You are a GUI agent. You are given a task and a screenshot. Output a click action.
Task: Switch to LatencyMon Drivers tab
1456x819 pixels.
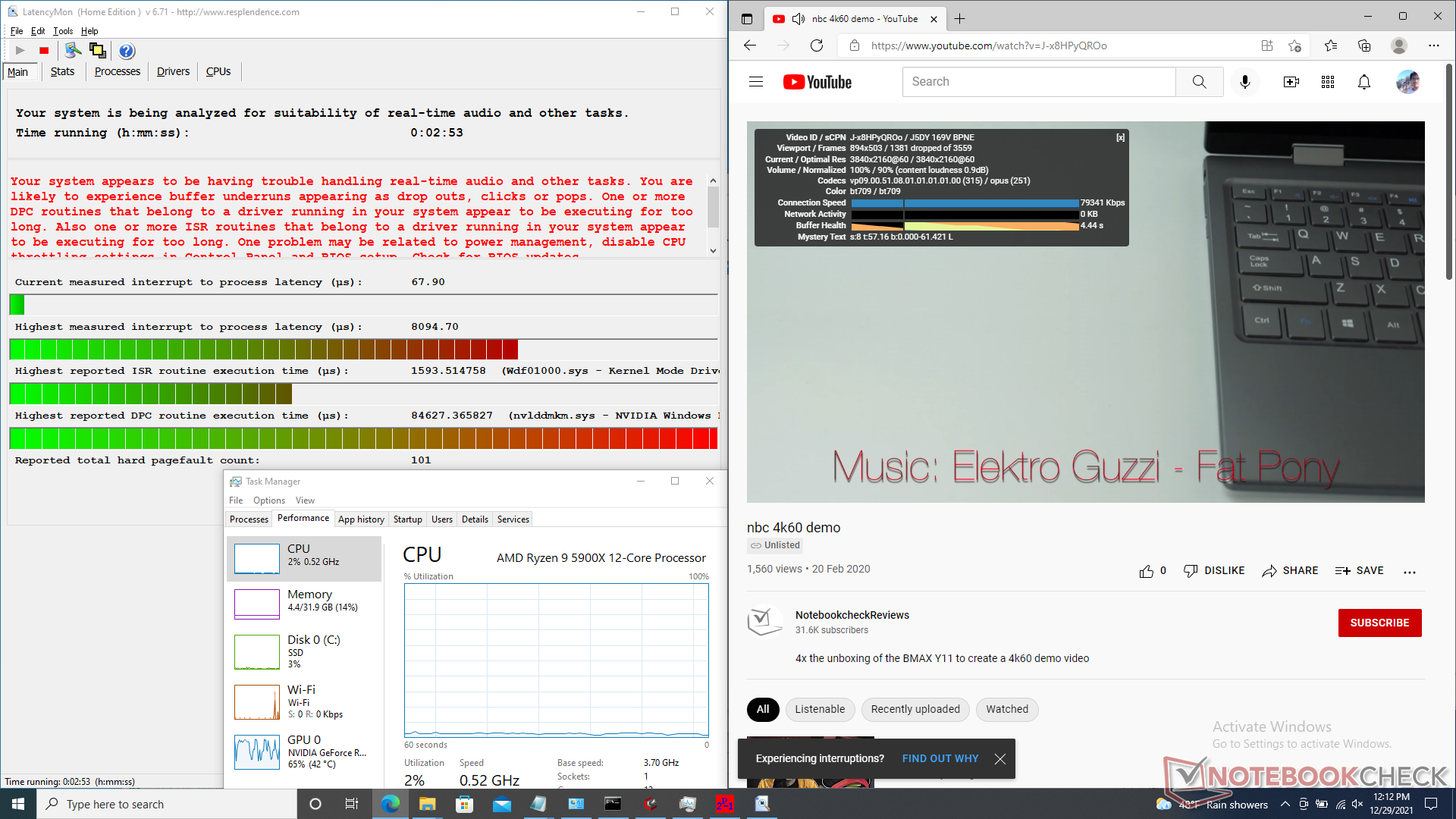click(173, 71)
